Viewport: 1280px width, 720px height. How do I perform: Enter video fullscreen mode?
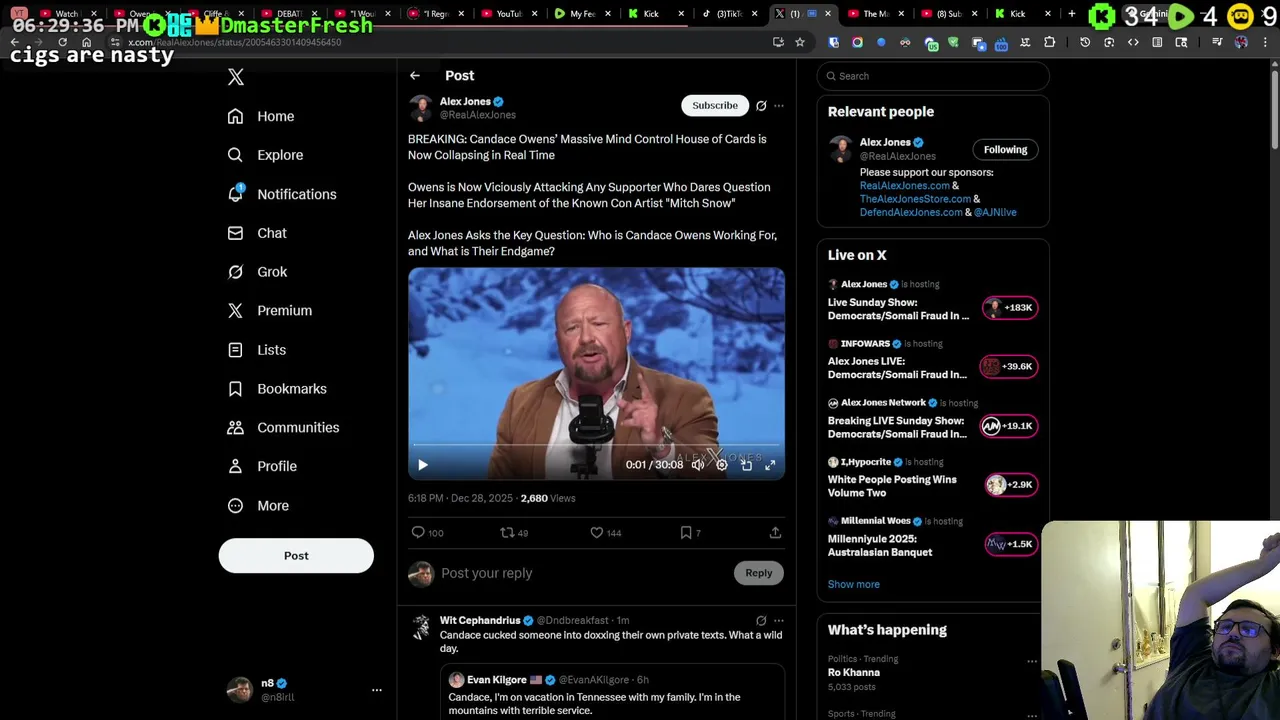[x=770, y=465]
